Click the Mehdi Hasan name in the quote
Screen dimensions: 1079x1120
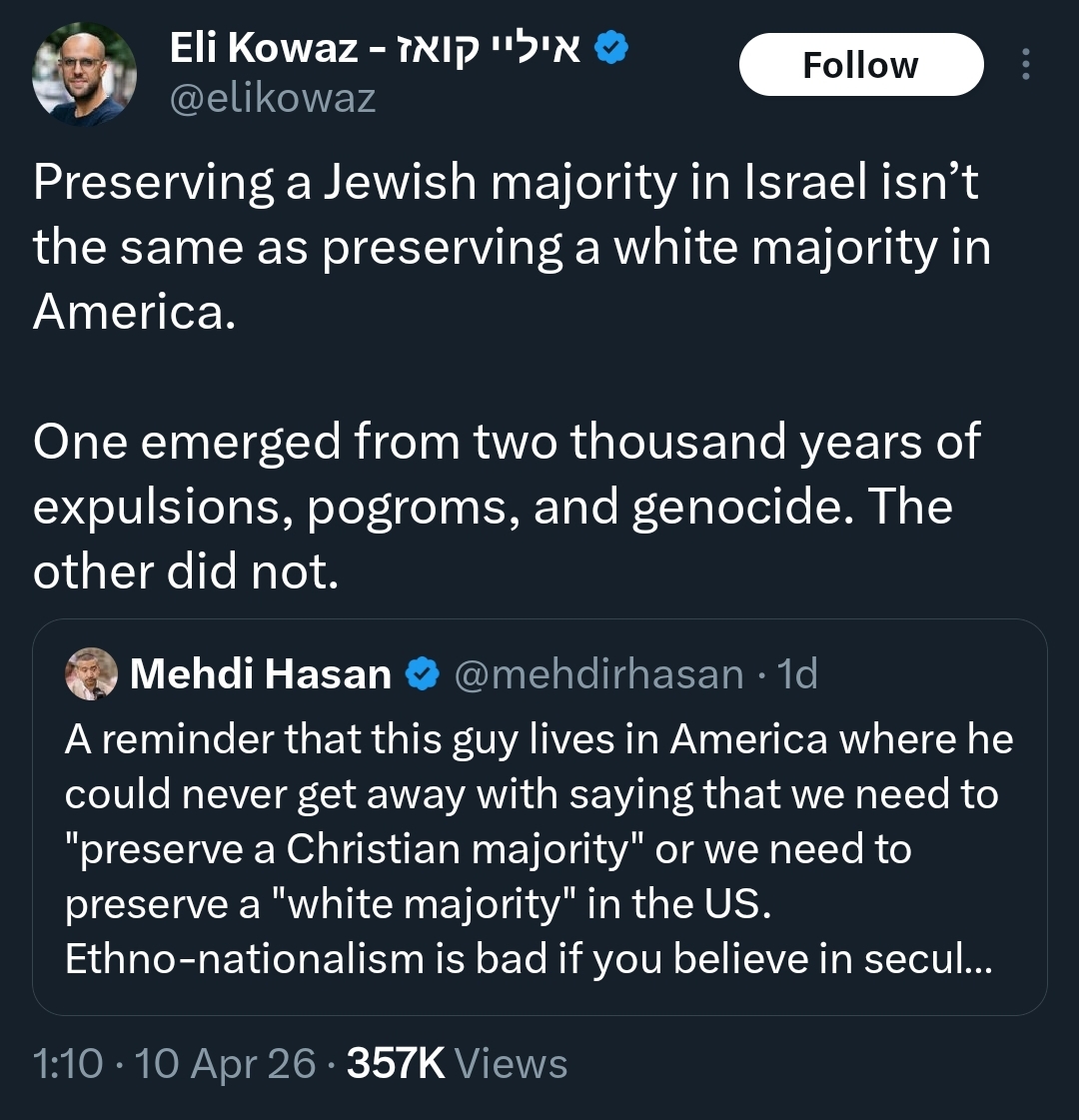coord(261,674)
